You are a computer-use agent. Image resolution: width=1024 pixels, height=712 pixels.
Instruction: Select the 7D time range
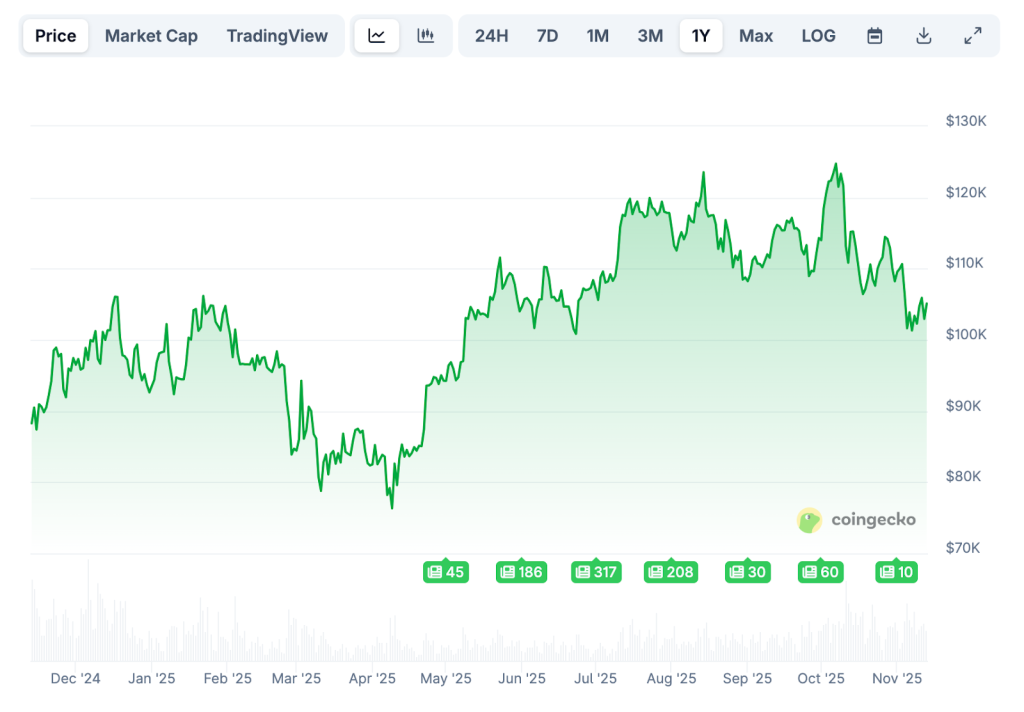click(x=547, y=36)
